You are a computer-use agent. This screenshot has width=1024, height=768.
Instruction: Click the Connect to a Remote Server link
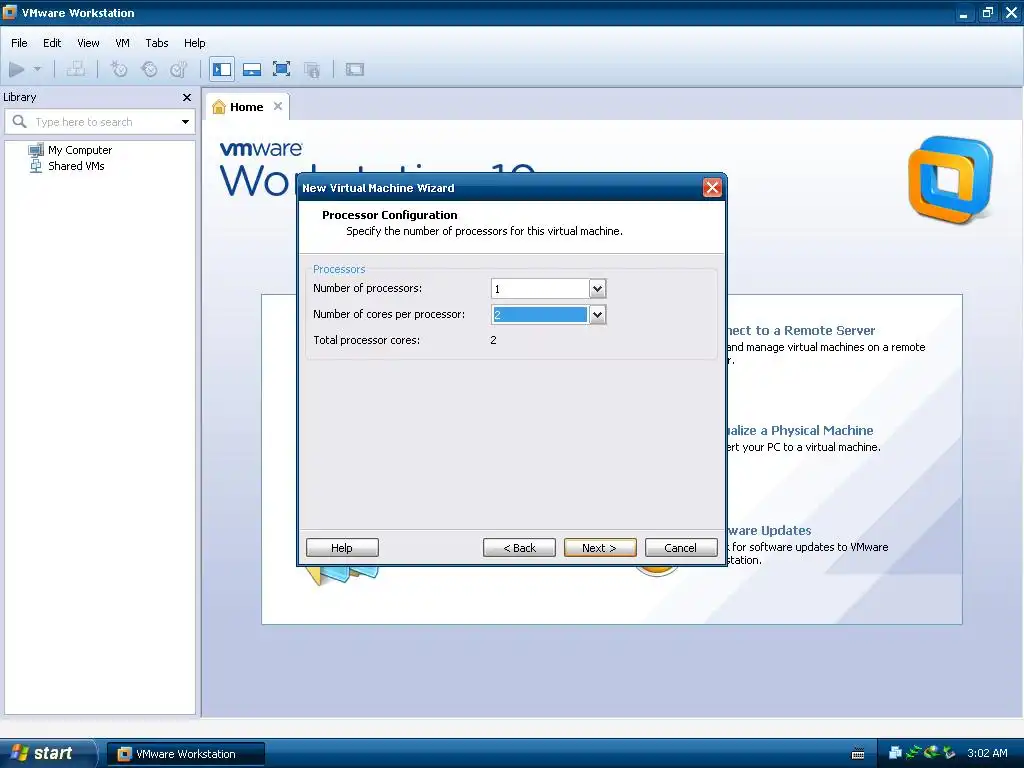click(x=801, y=330)
